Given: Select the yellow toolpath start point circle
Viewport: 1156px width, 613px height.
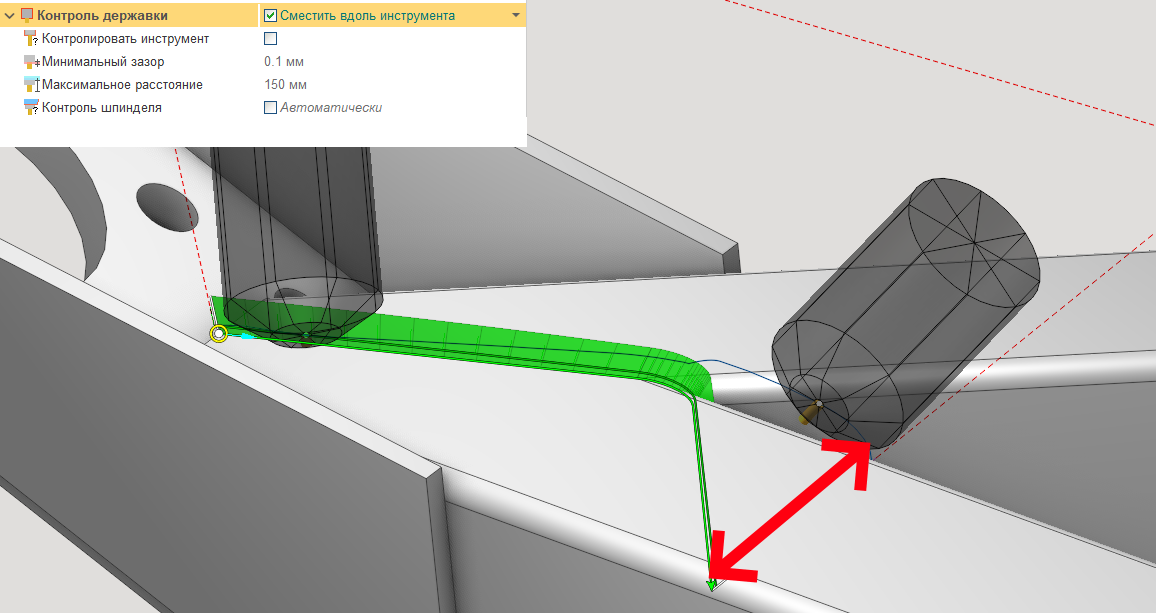Looking at the screenshot, I should coord(218,333).
